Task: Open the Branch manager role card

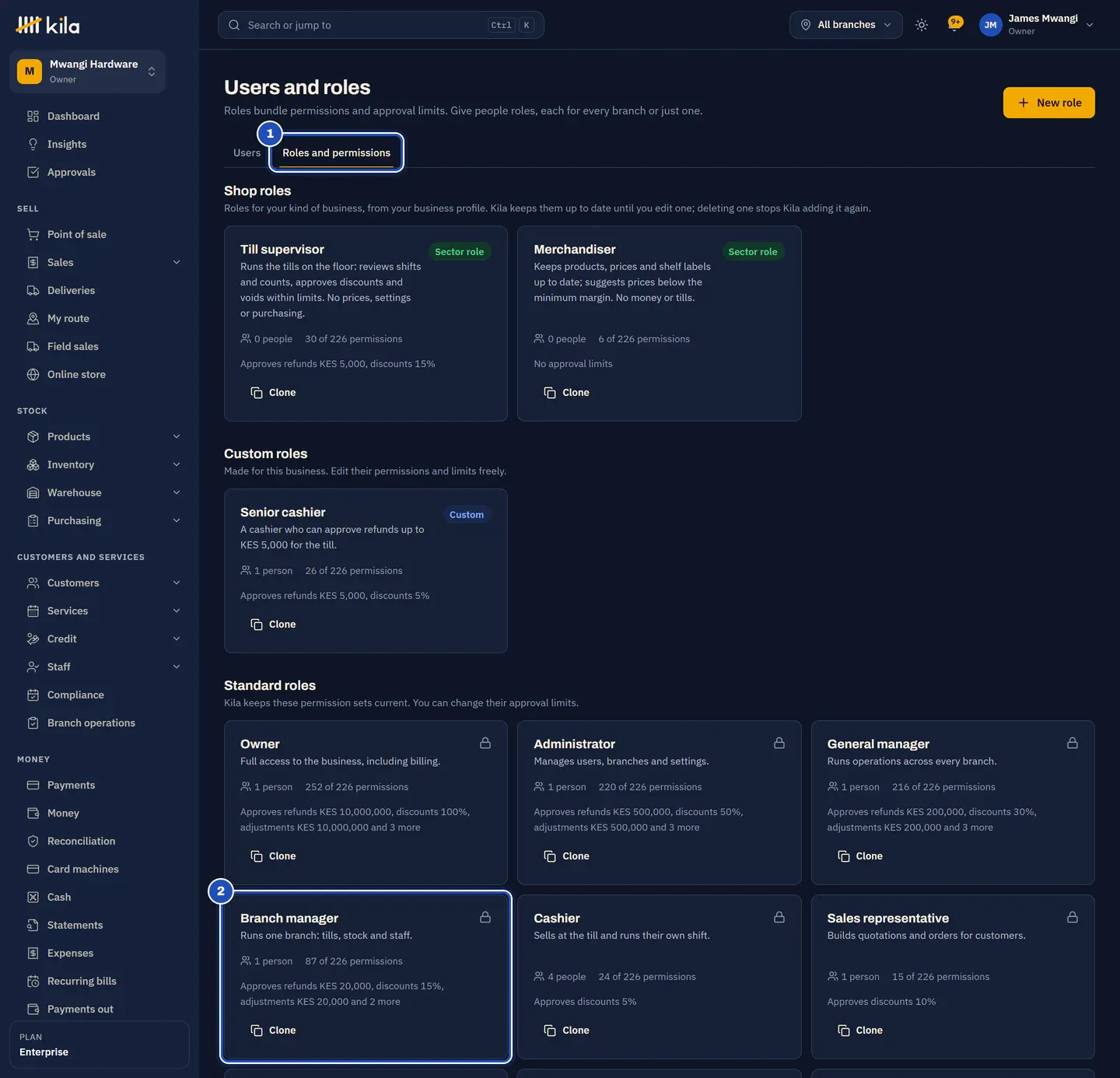Action: [x=366, y=977]
